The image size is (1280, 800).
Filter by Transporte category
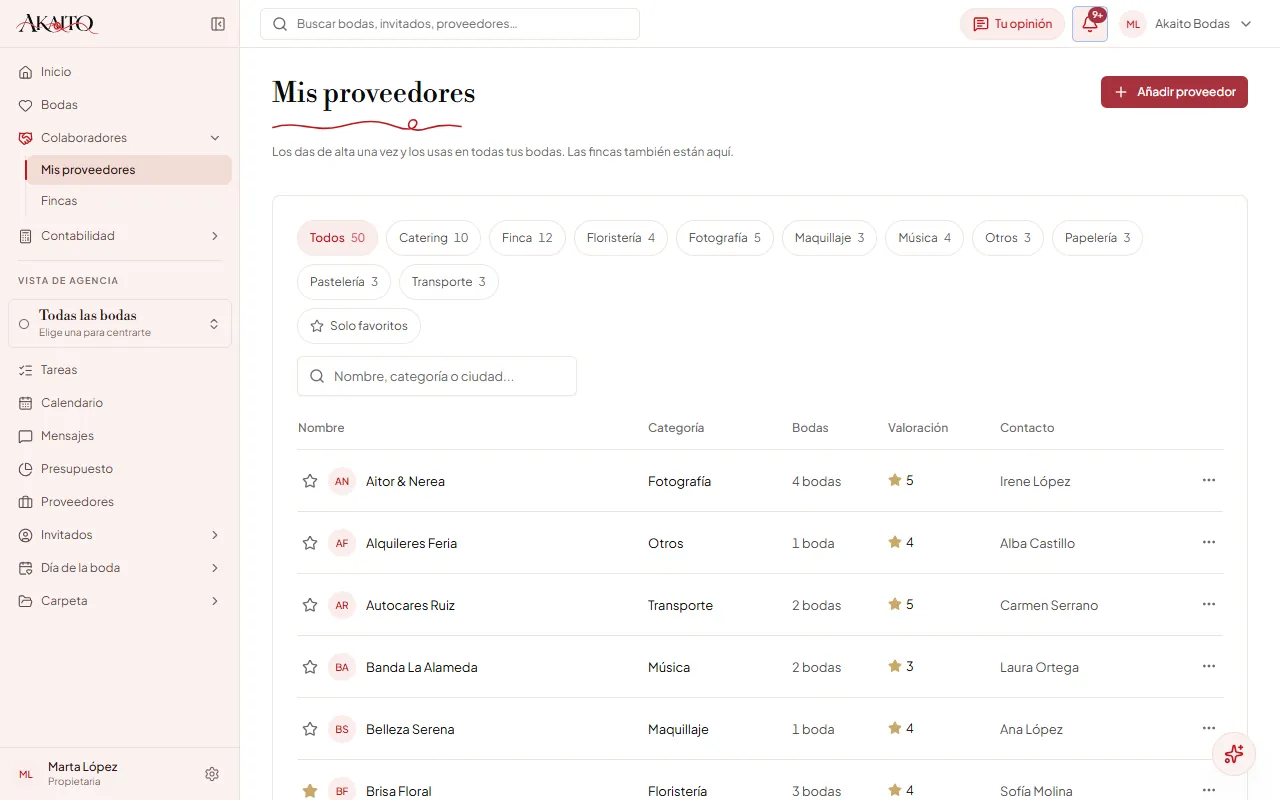tap(448, 282)
